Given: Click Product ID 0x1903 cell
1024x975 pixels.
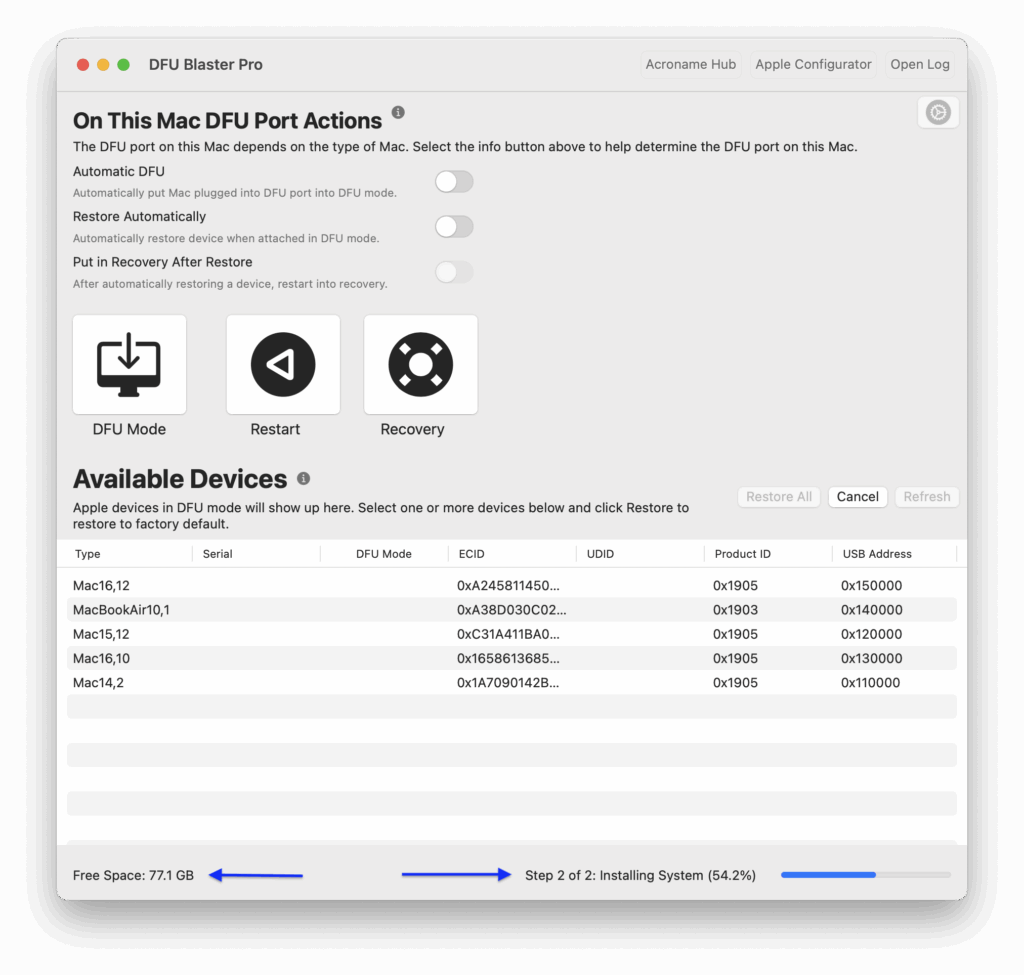Looking at the screenshot, I should 735,610.
